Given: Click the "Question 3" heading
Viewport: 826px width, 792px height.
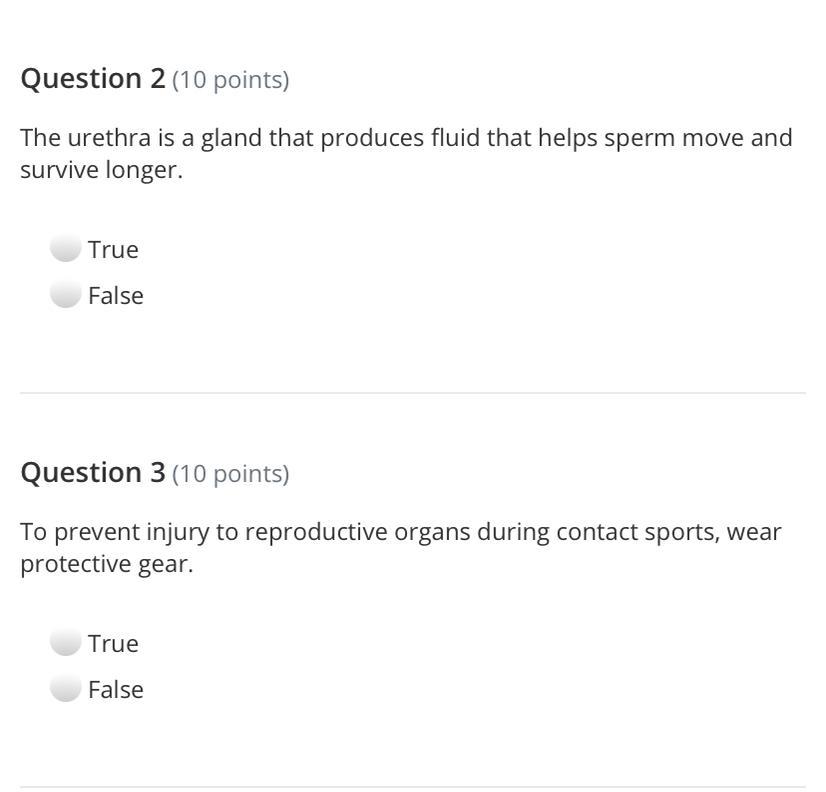Looking at the screenshot, I should tap(93, 472).
